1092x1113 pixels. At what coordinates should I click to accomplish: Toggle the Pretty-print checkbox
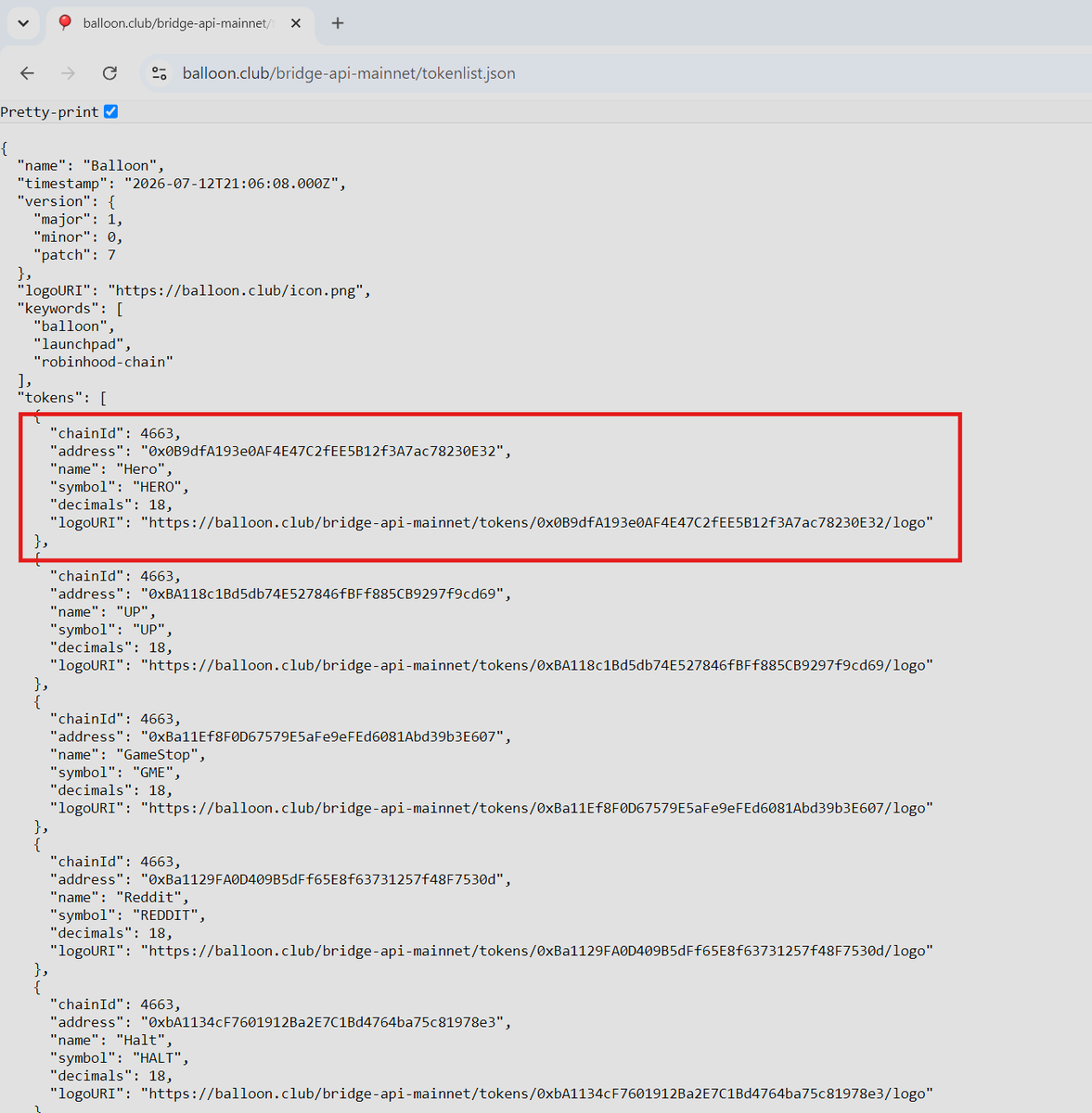coord(111,111)
